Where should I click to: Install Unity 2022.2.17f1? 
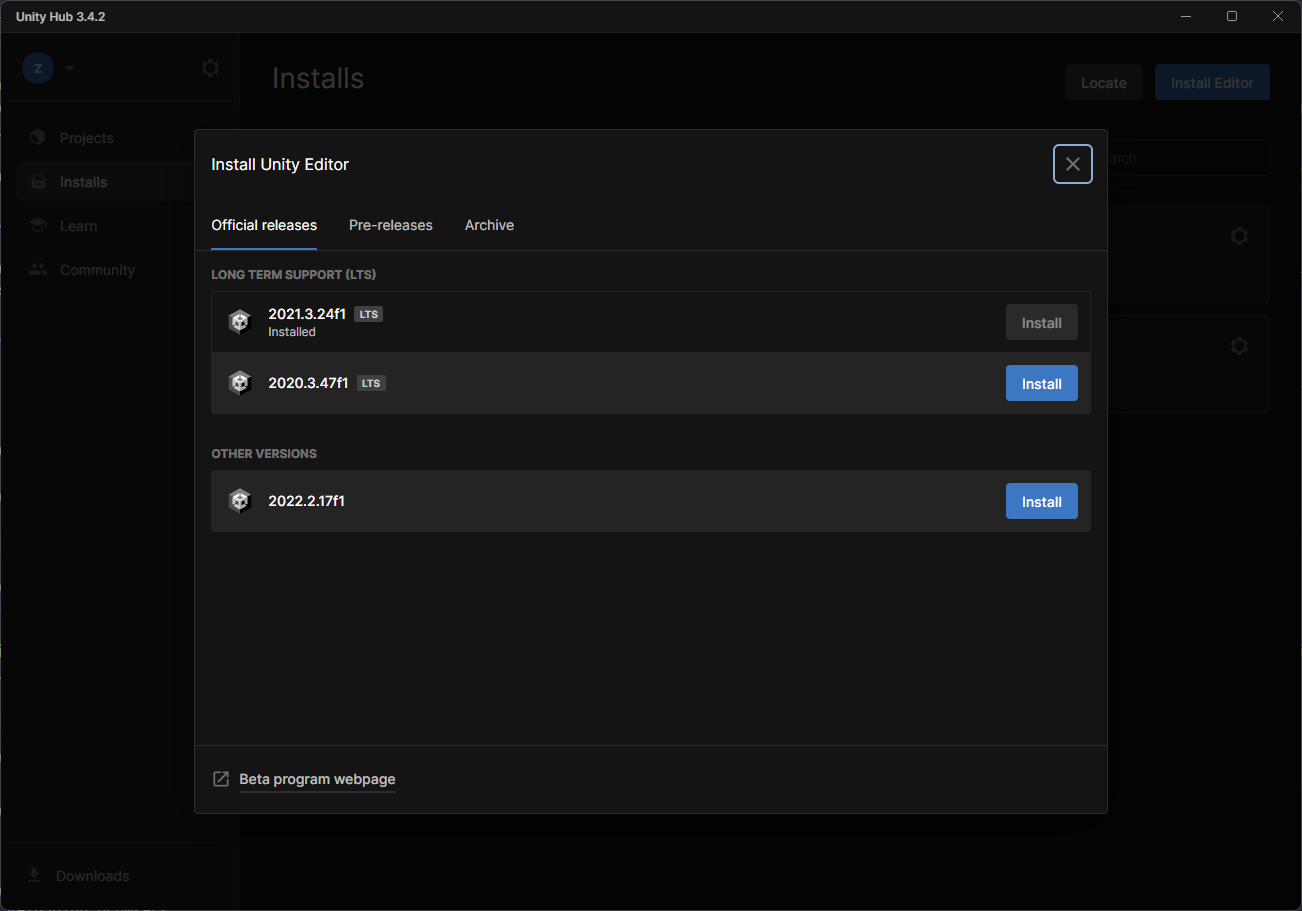(1041, 501)
